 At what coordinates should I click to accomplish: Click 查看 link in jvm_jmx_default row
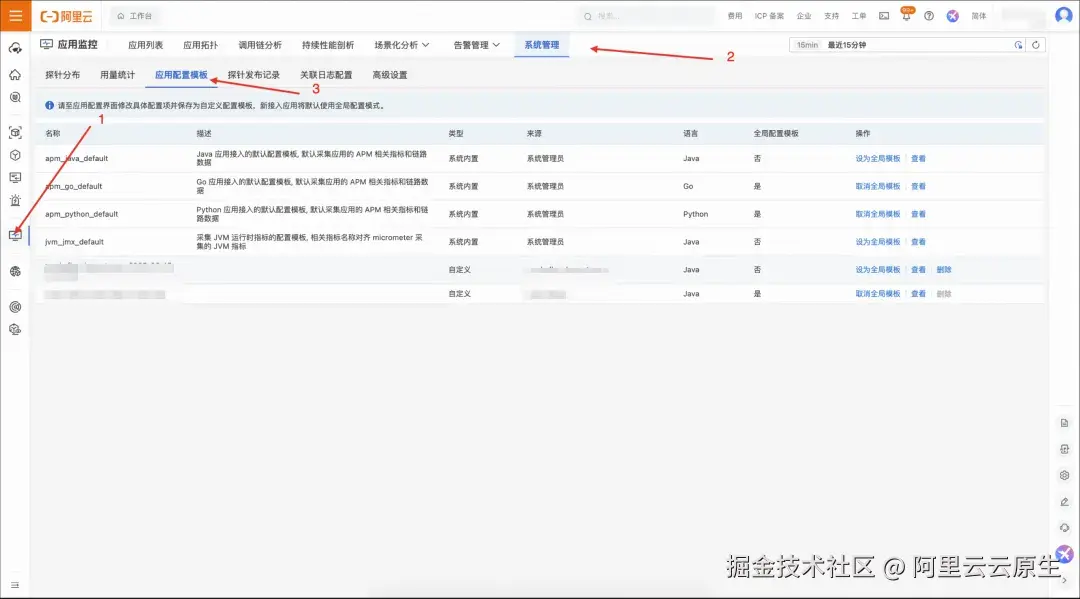[x=918, y=242]
